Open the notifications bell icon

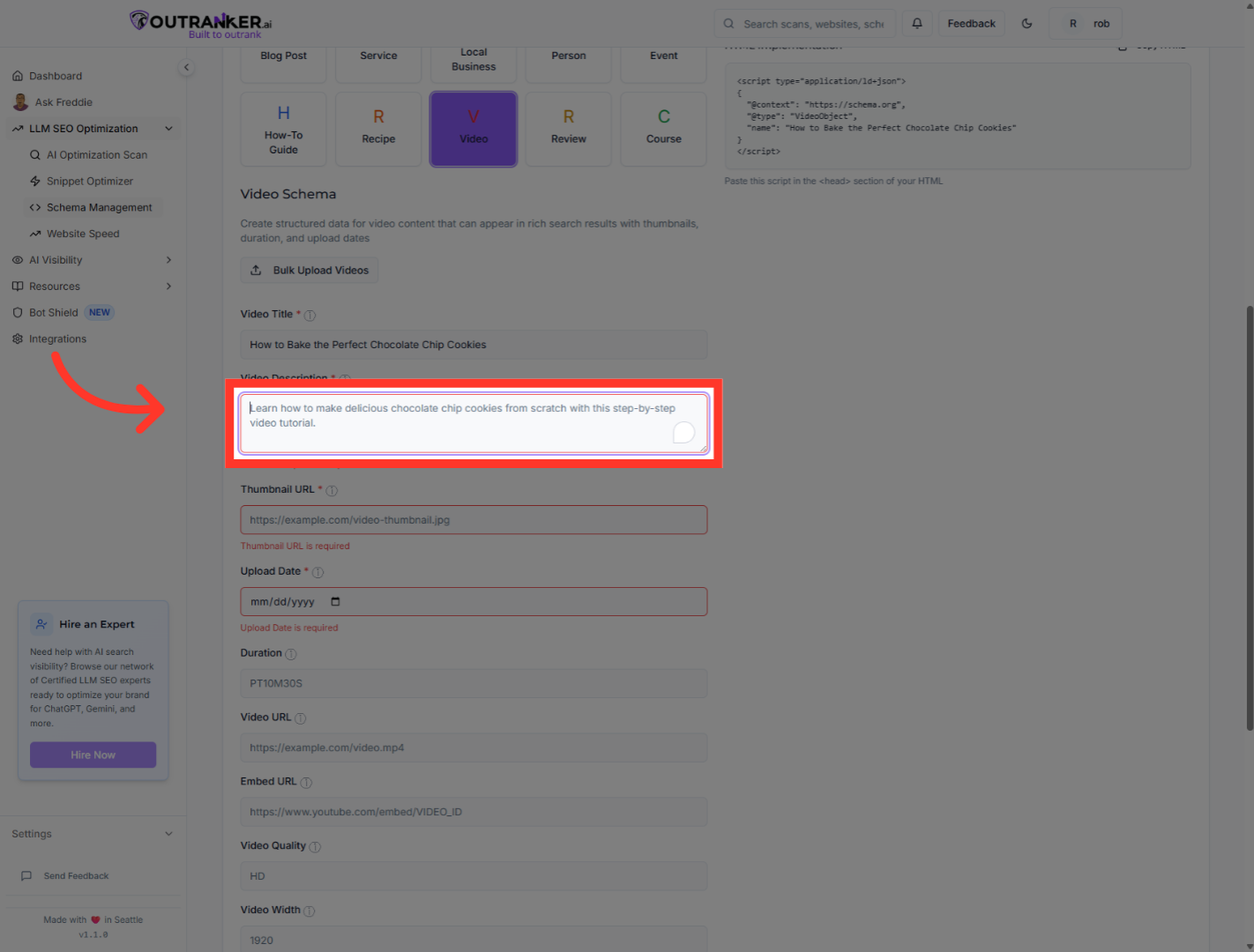tap(916, 23)
